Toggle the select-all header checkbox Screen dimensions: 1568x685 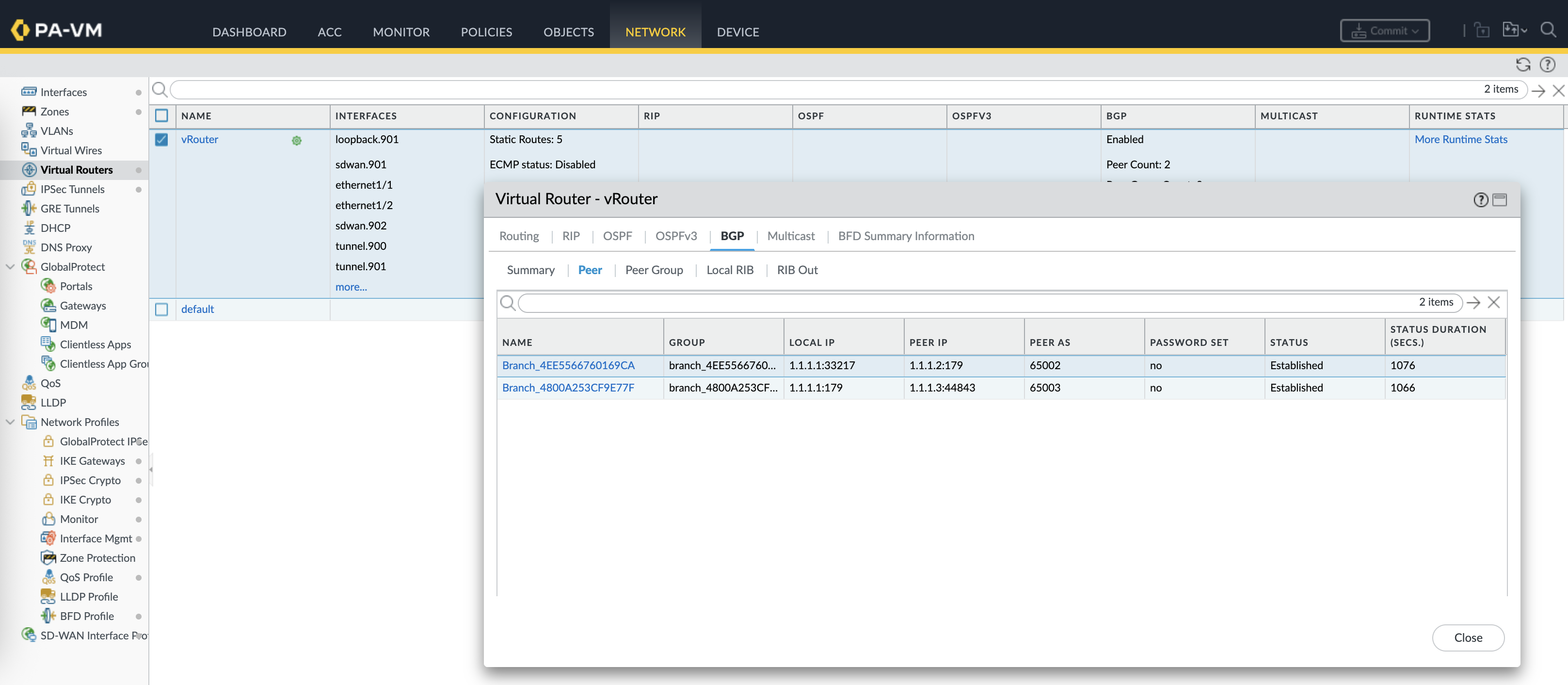pyautogui.click(x=161, y=115)
